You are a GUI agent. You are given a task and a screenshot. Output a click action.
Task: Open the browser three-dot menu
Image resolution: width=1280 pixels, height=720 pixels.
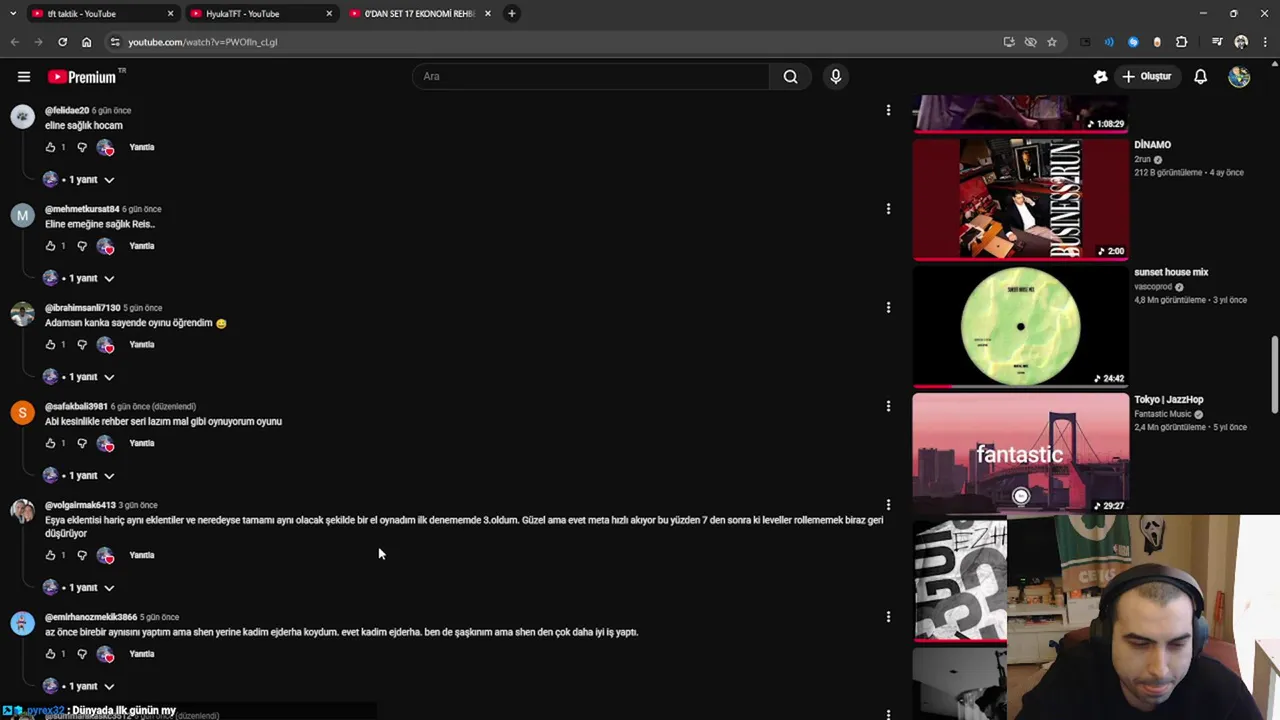pos(1265,42)
